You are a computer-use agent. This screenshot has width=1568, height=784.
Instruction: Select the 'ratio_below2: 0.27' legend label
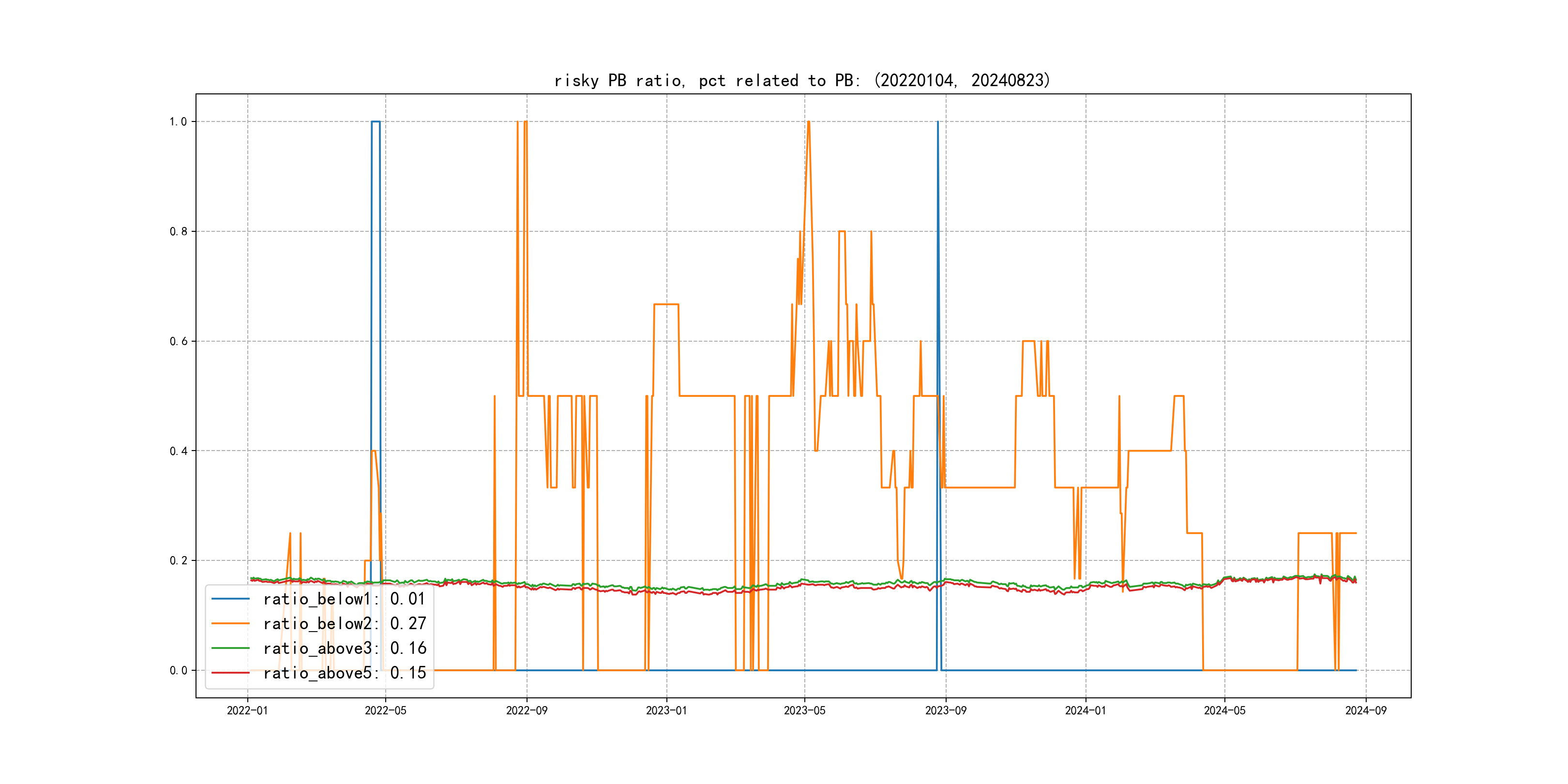point(345,623)
